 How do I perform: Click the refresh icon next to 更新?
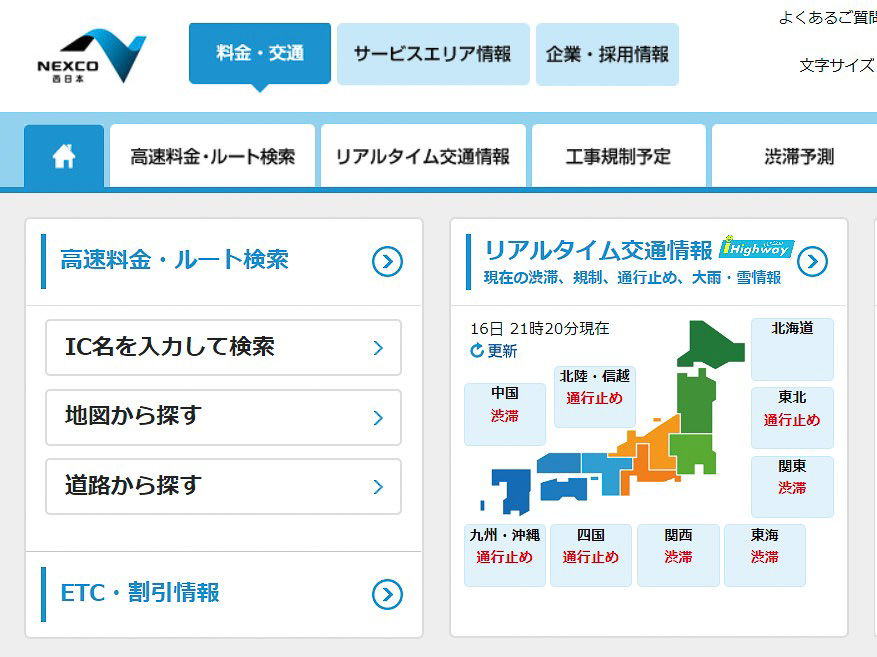477,351
